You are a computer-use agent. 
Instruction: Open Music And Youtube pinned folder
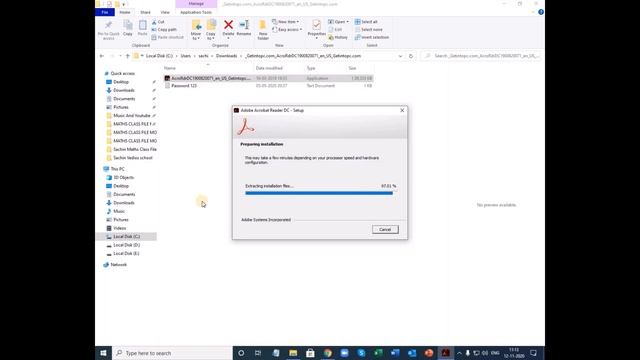point(131,116)
